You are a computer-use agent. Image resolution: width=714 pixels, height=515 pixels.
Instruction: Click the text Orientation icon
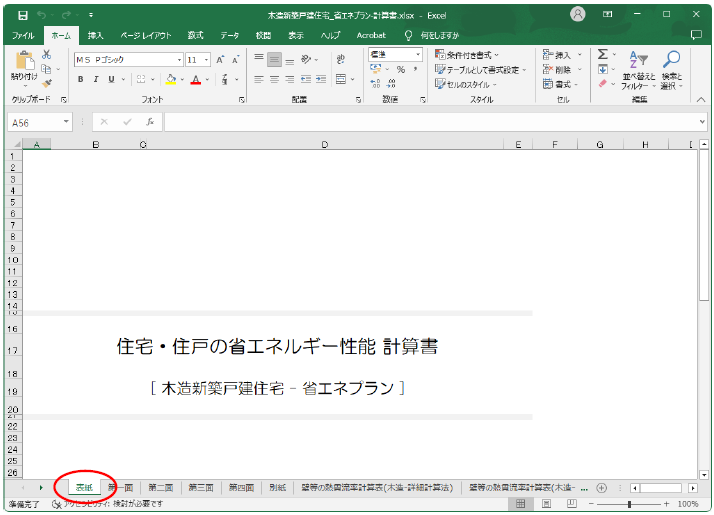pos(306,59)
